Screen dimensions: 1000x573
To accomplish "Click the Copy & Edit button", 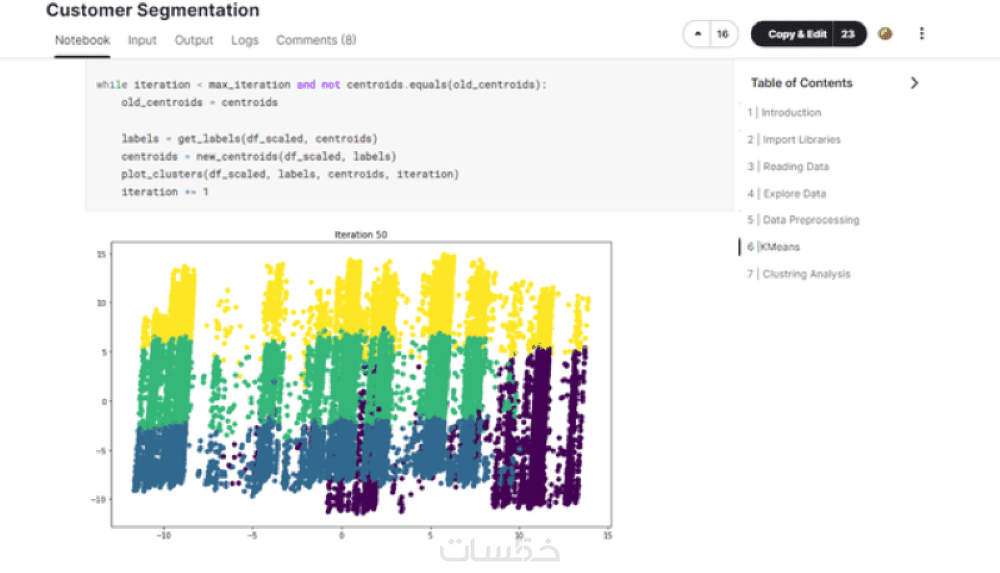I will 797,34.
